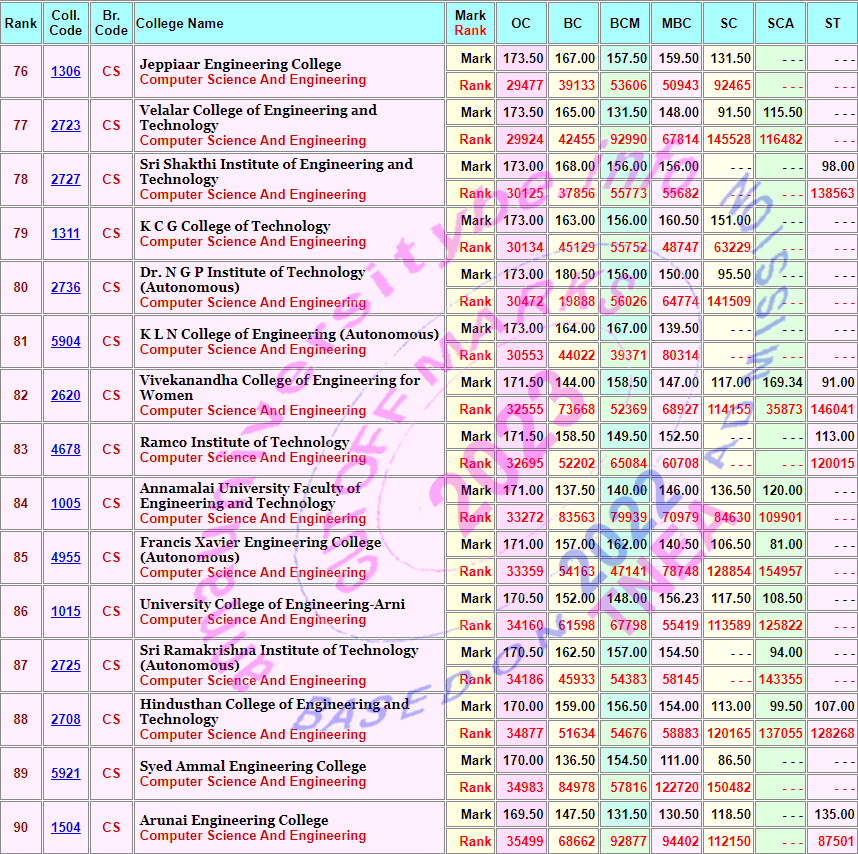Open college code 2736 link
Screen dimensions: 858x854
66,288
